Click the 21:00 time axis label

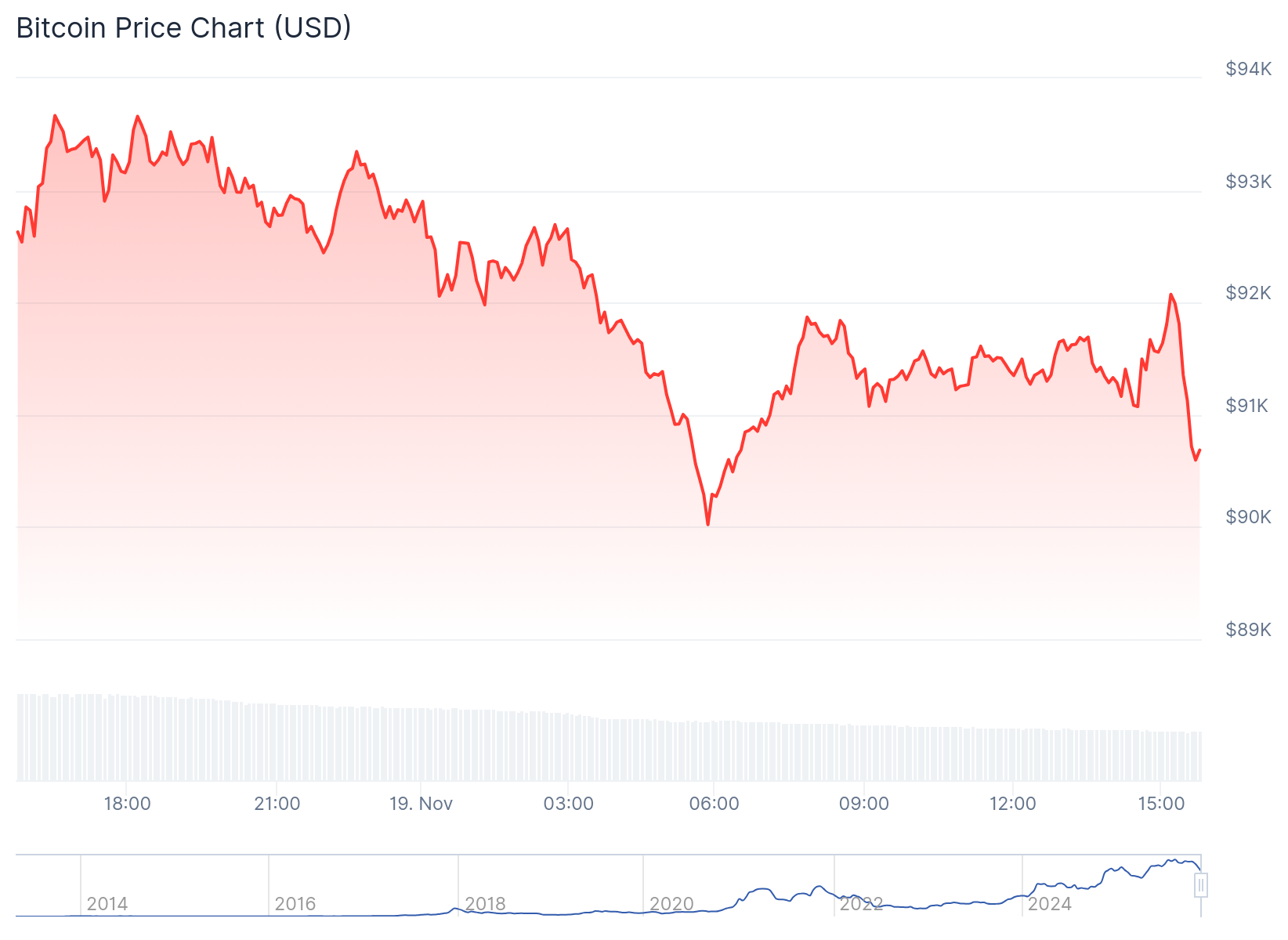(x=277, y=804)
